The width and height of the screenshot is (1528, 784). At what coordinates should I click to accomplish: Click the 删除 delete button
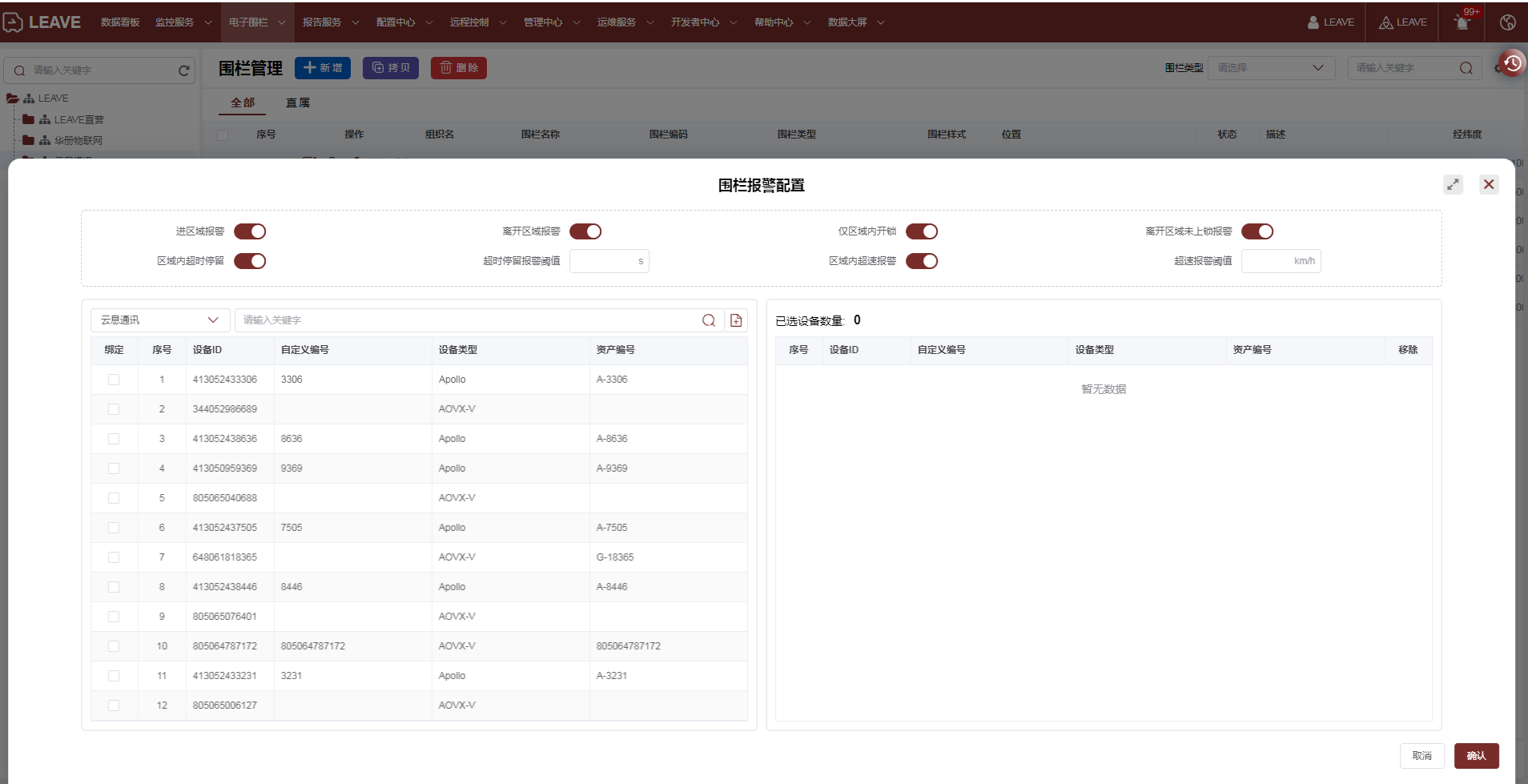459,68
